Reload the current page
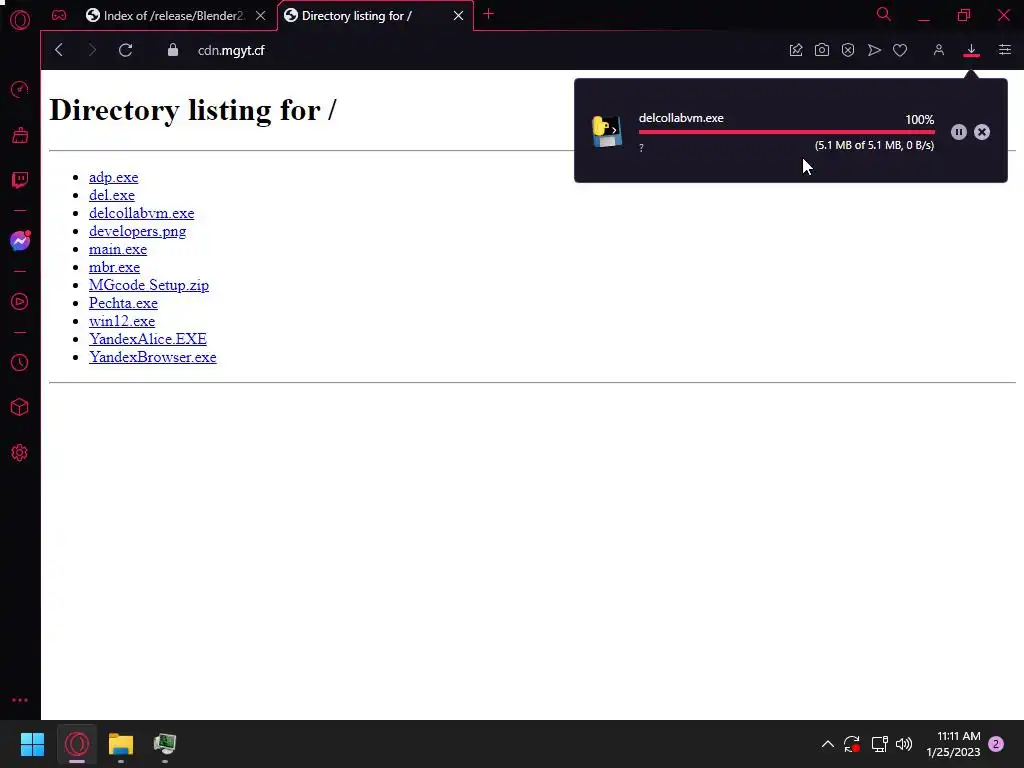The image size is (1024, 768). click(x=125, y=50)
